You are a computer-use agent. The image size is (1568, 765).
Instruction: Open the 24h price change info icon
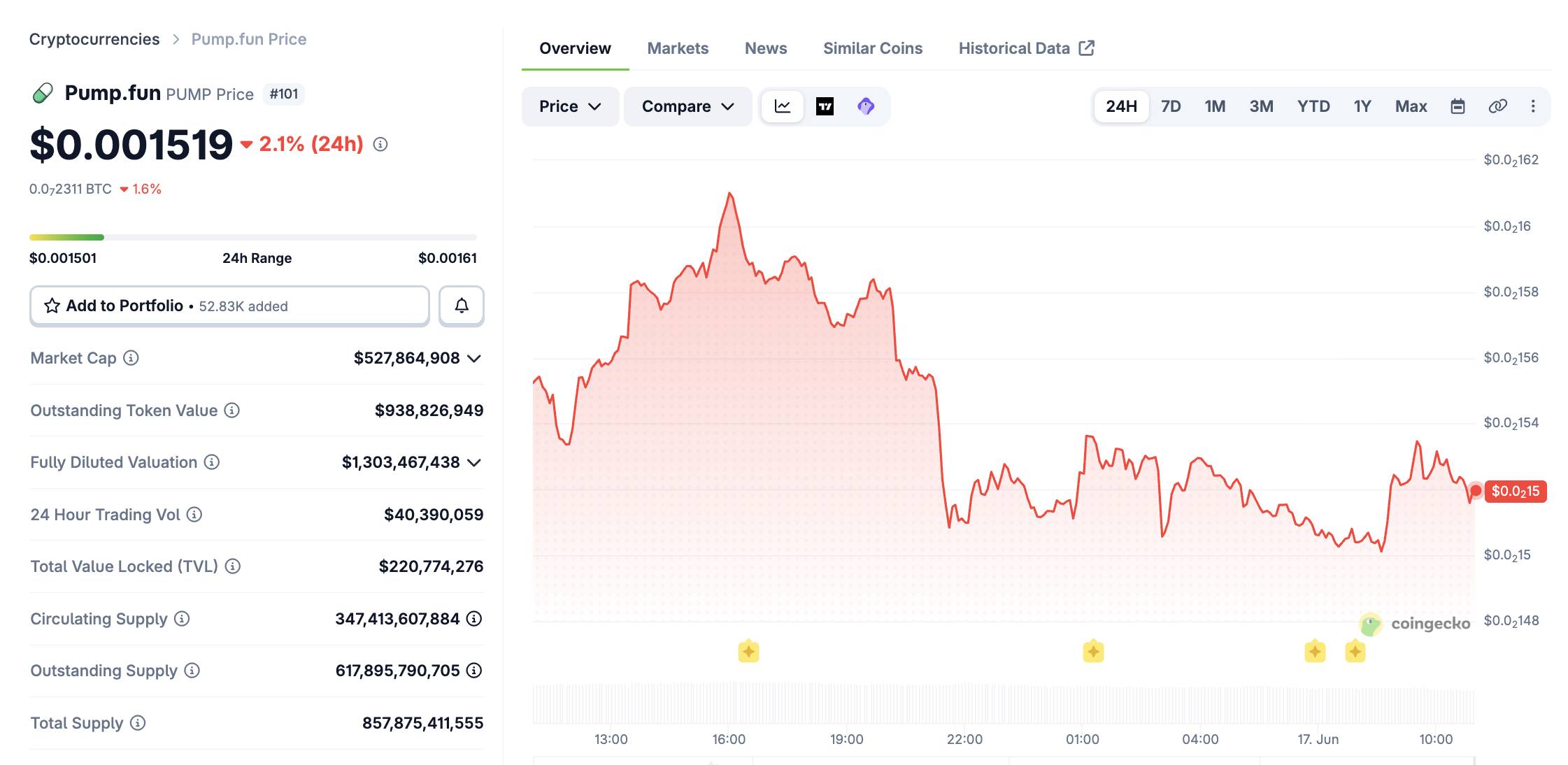coord(380,144)
